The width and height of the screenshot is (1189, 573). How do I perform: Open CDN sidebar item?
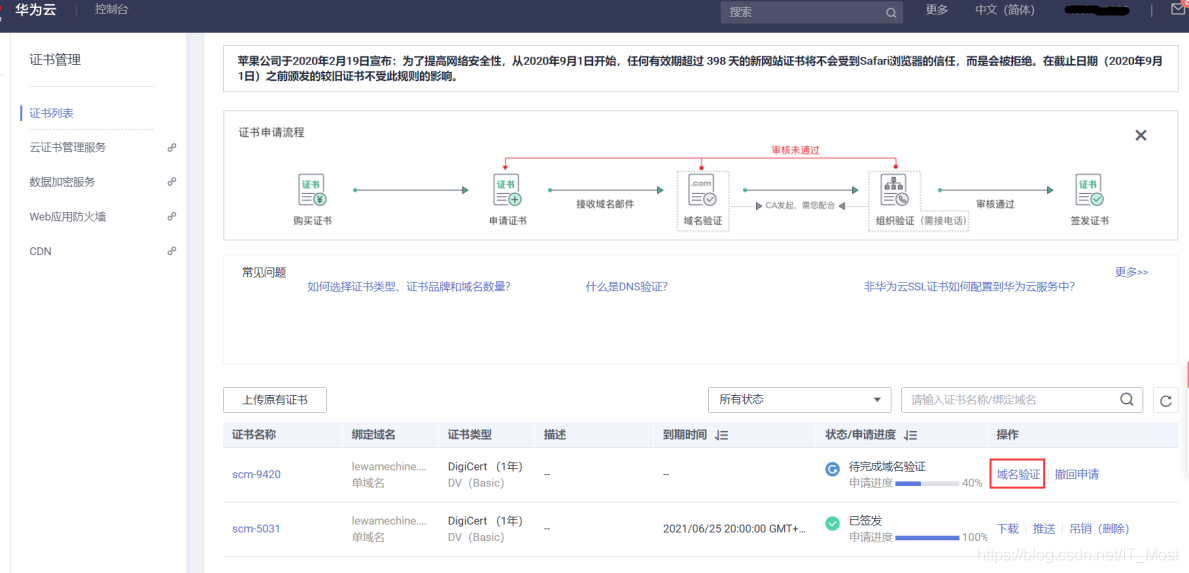coord(40,251)
